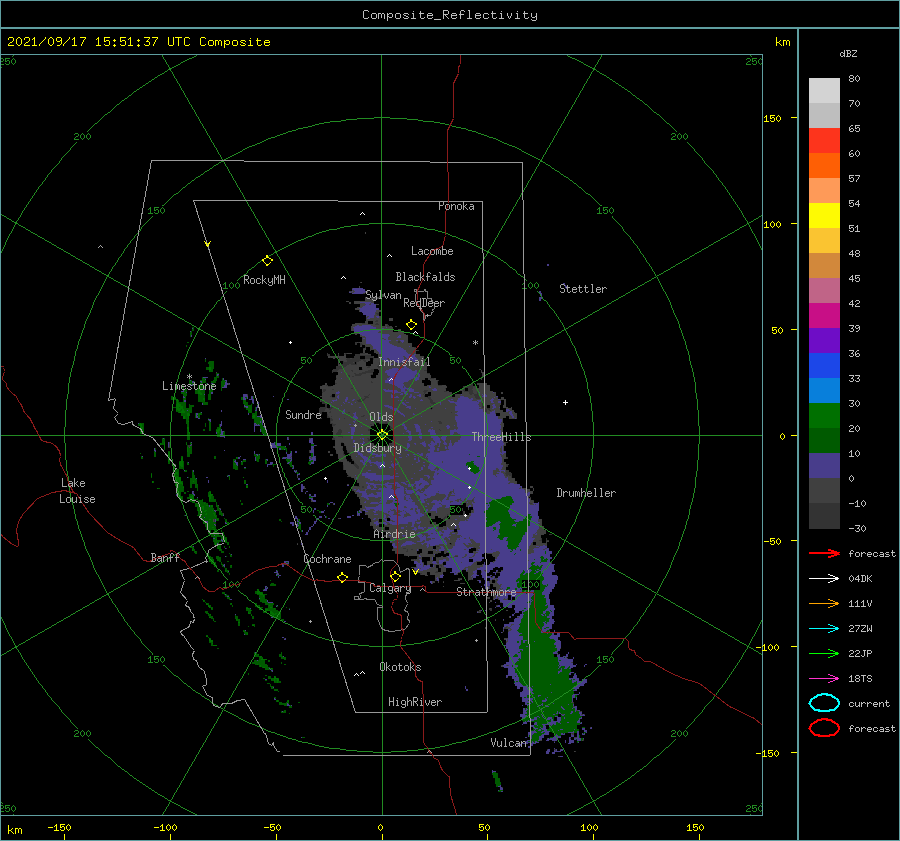The width and height of the screenshot is (900, 841).
Task: Click the Stettler city label
Action: [x=583, y=289]
